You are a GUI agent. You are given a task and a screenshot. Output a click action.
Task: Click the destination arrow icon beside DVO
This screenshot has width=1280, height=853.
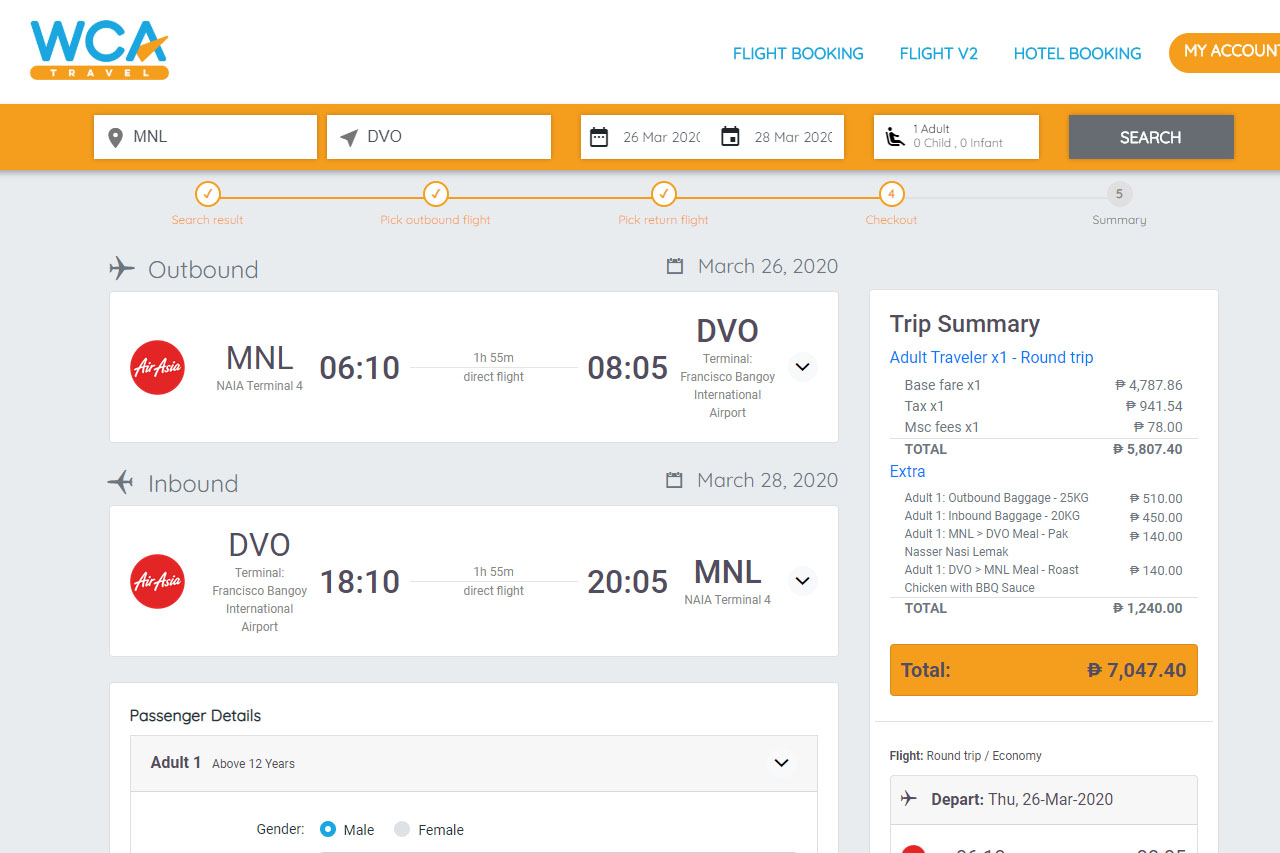pyautogui.click(x=349, y=137)
